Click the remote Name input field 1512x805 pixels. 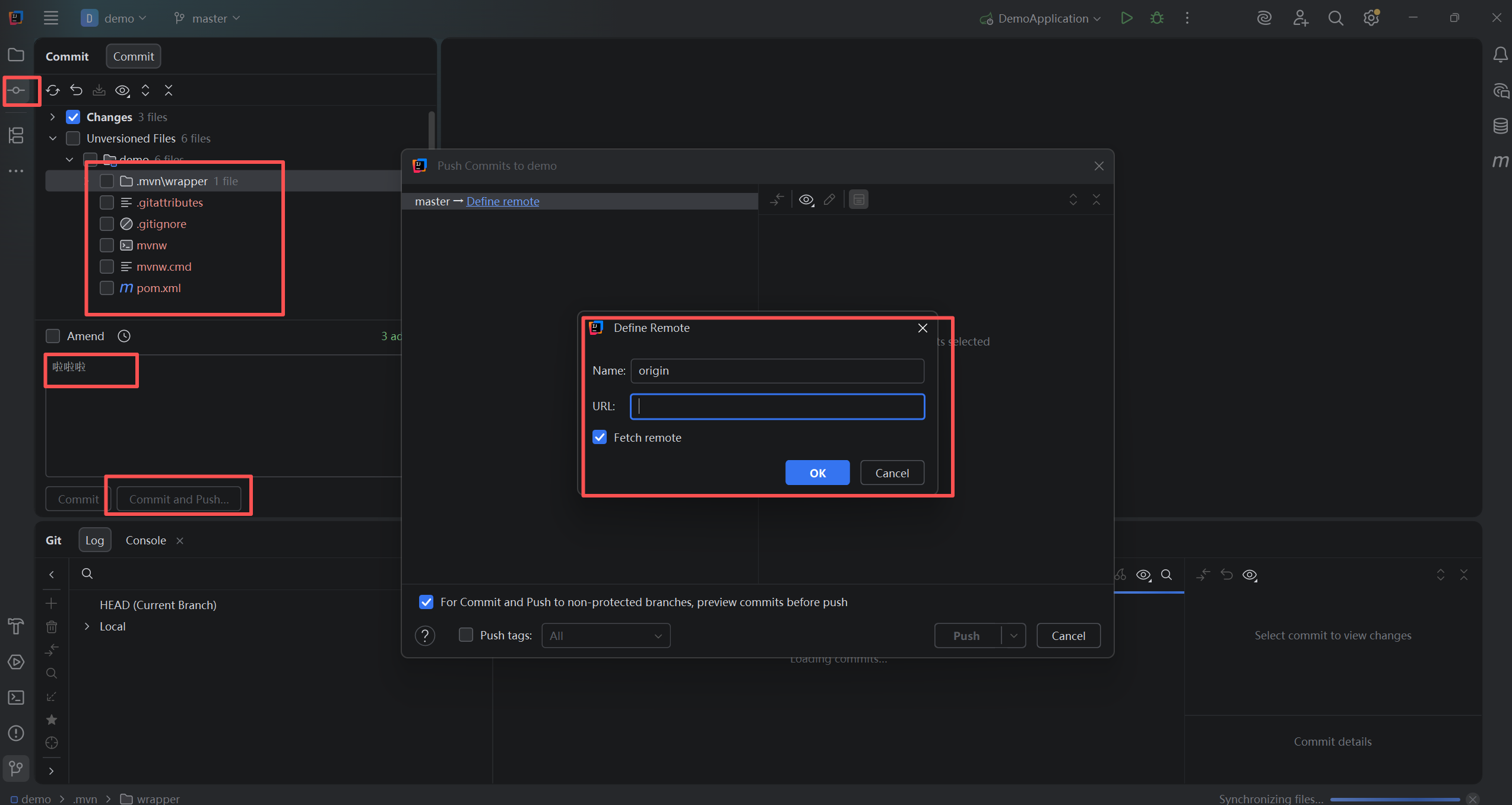point(776,371)
